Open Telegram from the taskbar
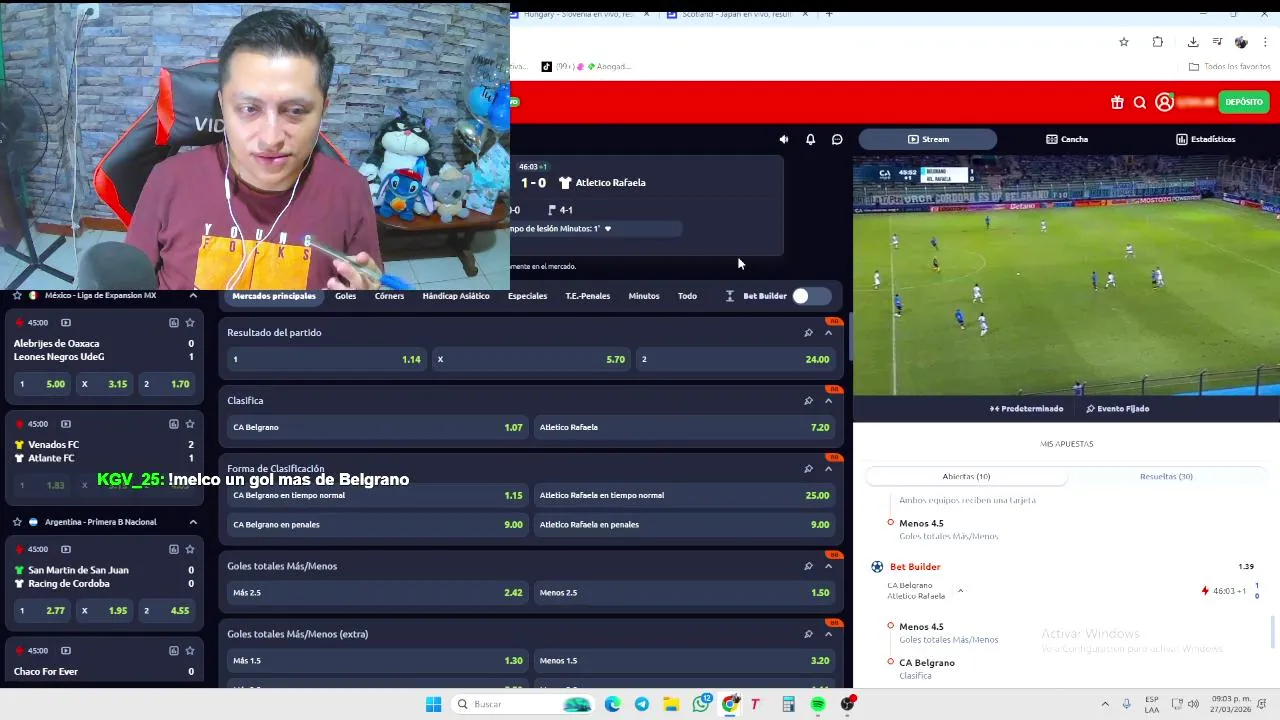Image resolution: width=1280 pixels, height=720 pixels. 642,704
